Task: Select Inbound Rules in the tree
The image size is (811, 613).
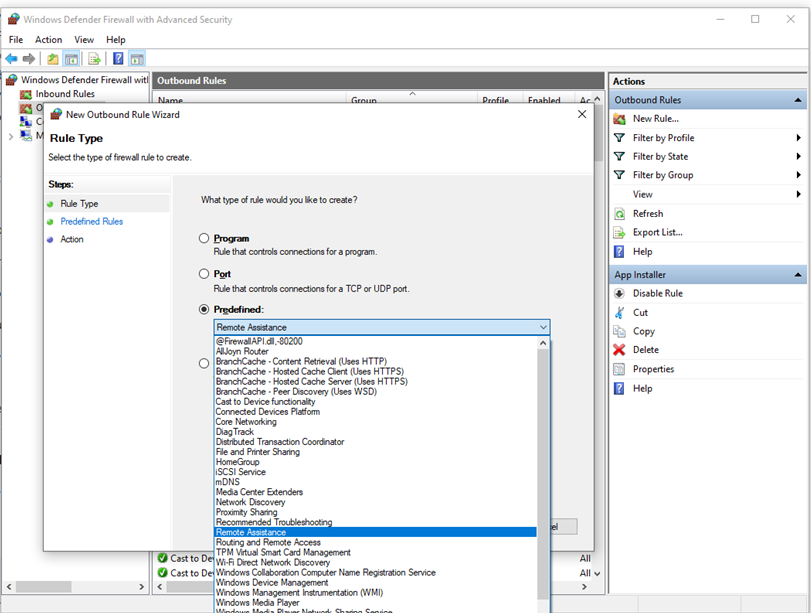Action: pos(65,94)
